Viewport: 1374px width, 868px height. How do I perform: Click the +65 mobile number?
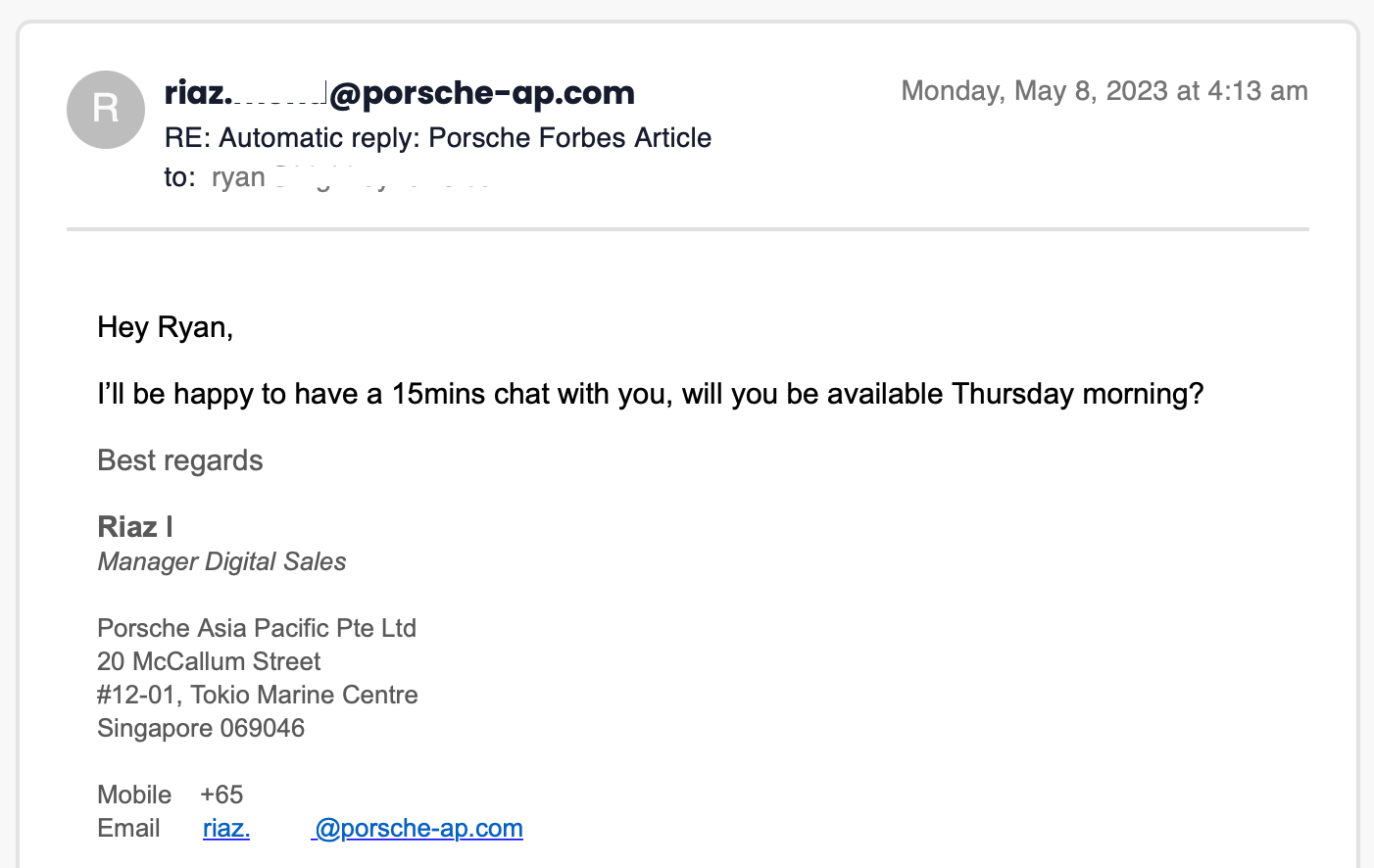221,795
